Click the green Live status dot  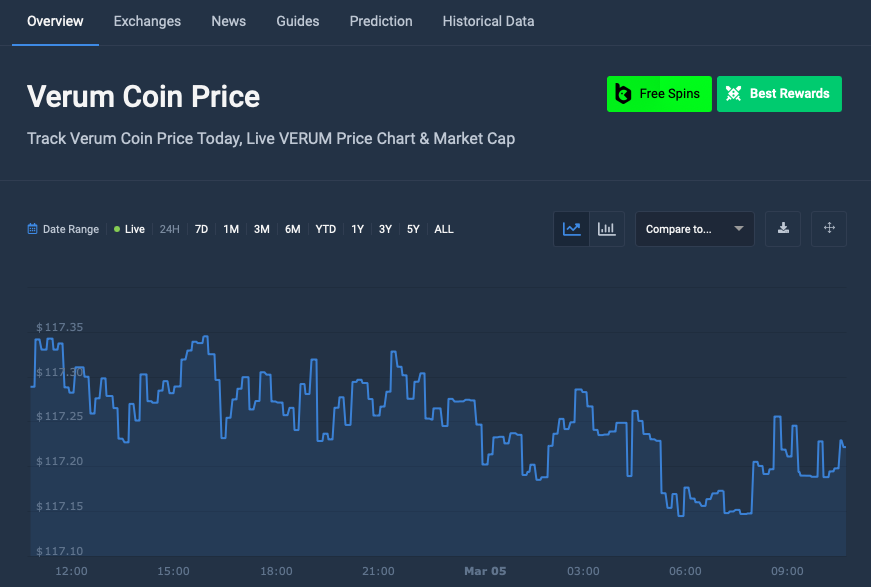(118, 229)
